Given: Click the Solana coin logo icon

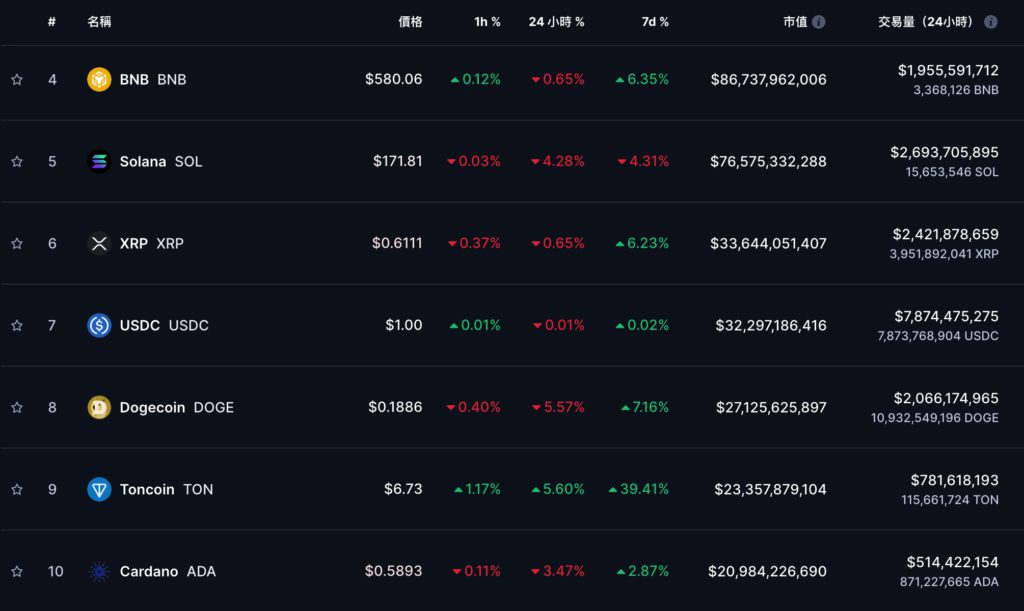Looking at the screenshot, I should [99, 161].
